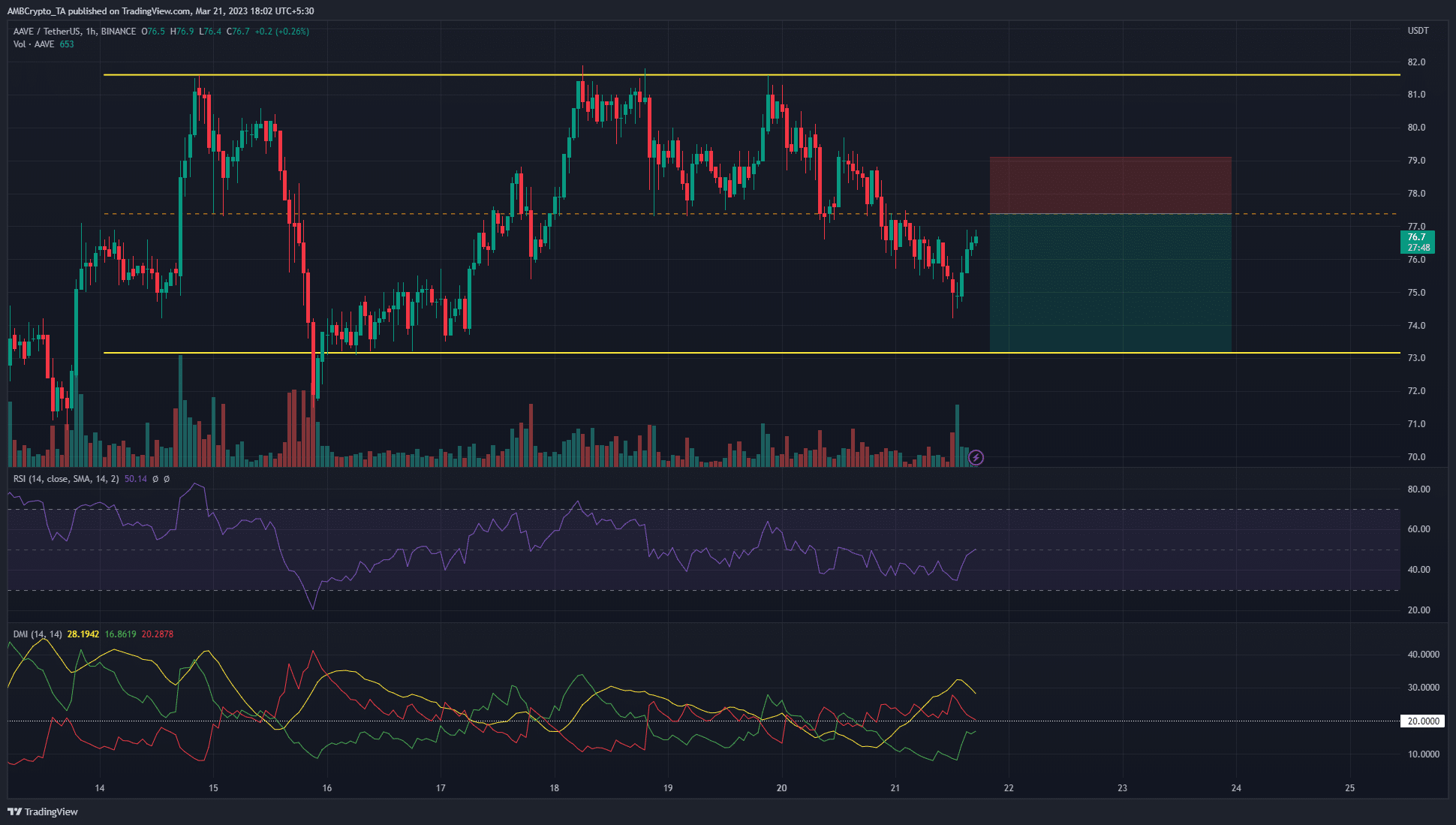Toggle the first crossed-circle visibility icon beside RSI
The width and height of the screenshot is (1456, 825).
[155, 479]
